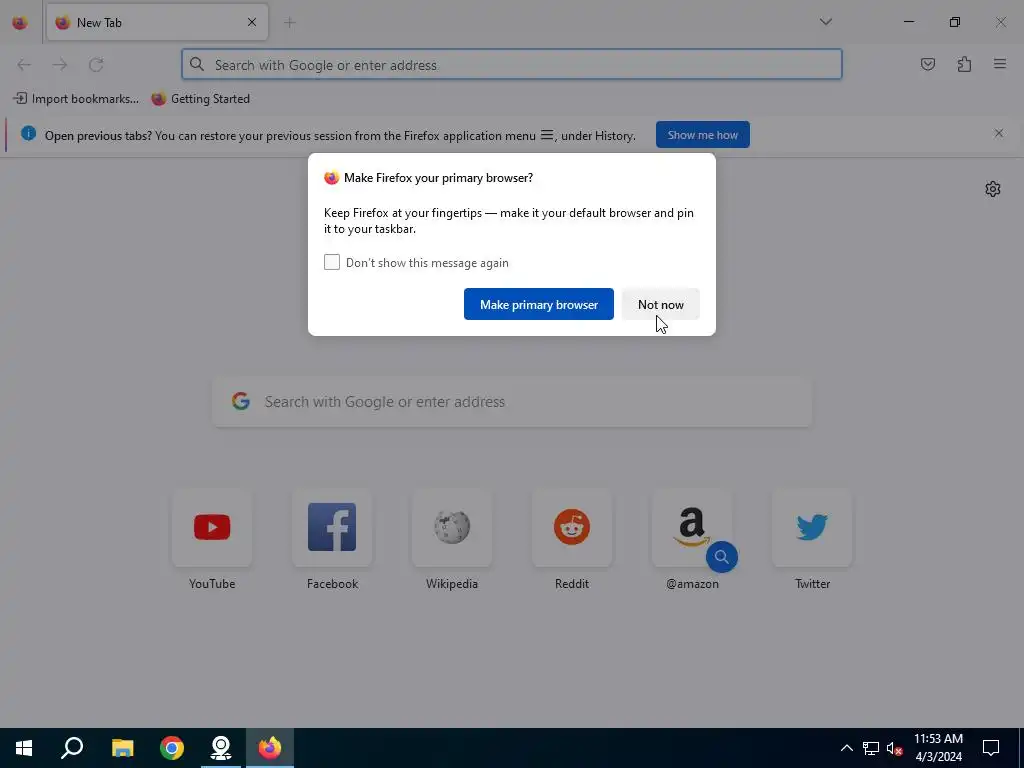Click the Not now button

(660, 304)
